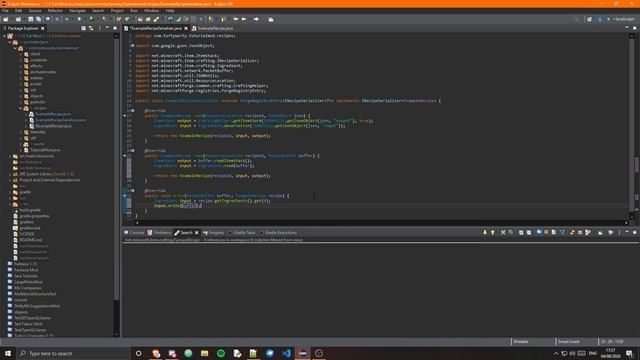Collapse the src/main/java source folder

click(10, 42)
